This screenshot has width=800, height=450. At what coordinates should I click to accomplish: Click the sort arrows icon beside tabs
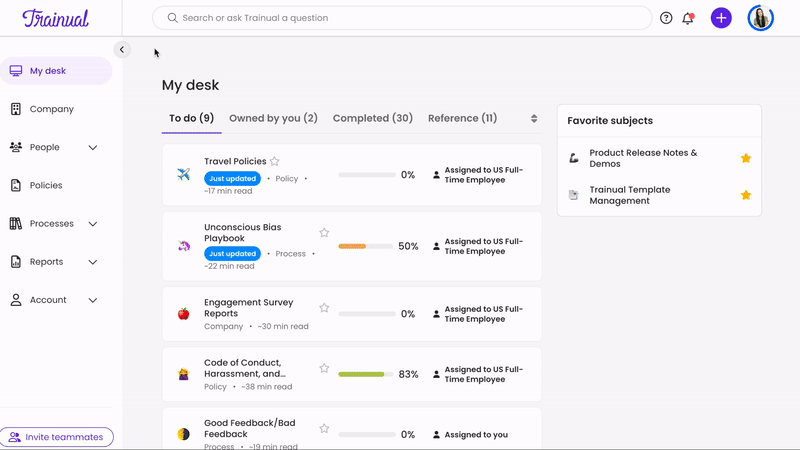(x=534, y=118)
